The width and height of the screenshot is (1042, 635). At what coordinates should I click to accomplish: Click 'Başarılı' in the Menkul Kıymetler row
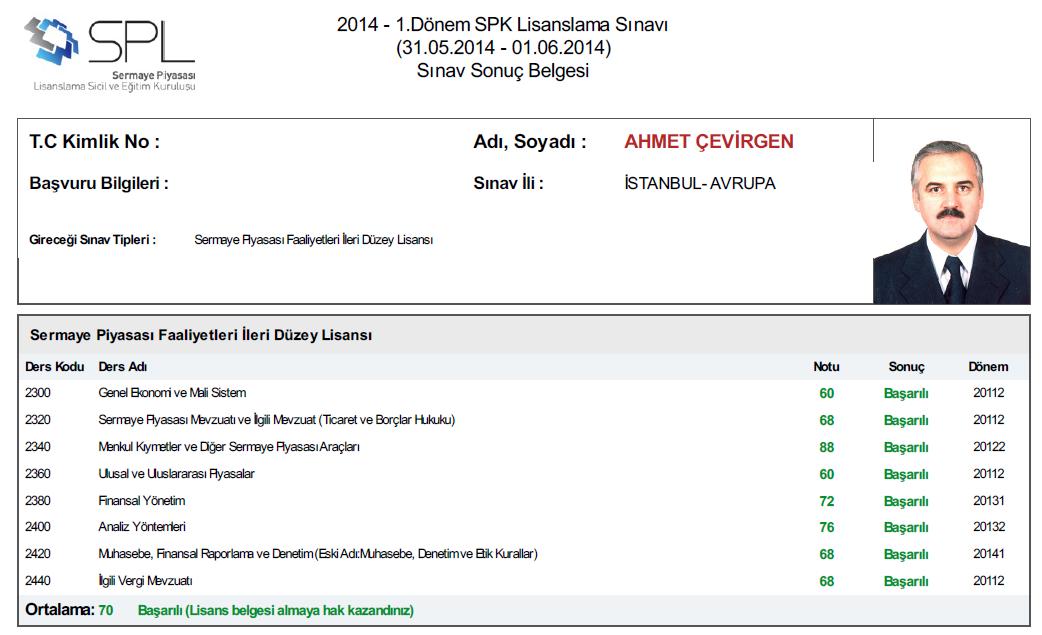point(906,448)
